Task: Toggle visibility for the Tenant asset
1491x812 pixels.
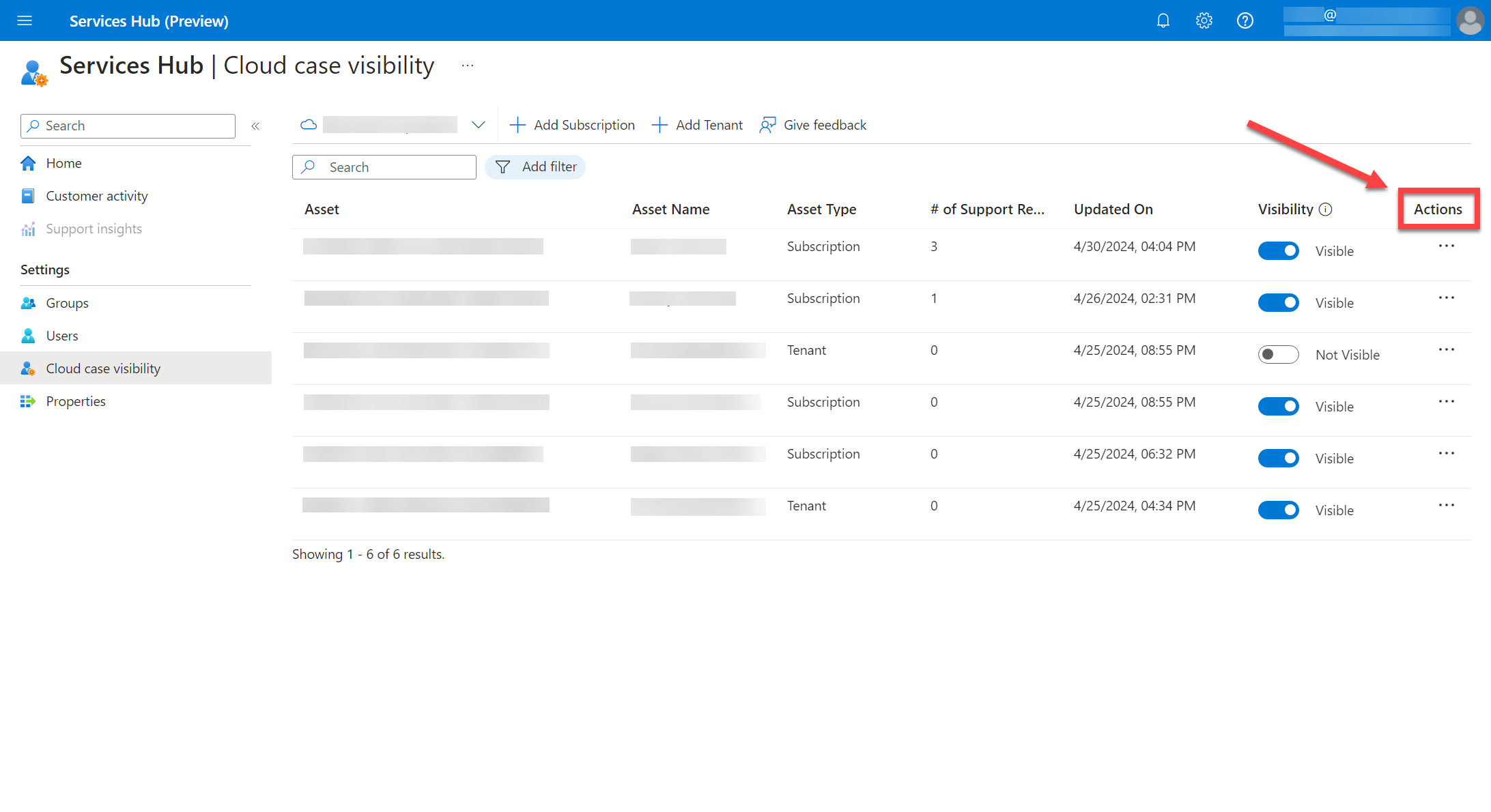Action: pos(1278,354)
